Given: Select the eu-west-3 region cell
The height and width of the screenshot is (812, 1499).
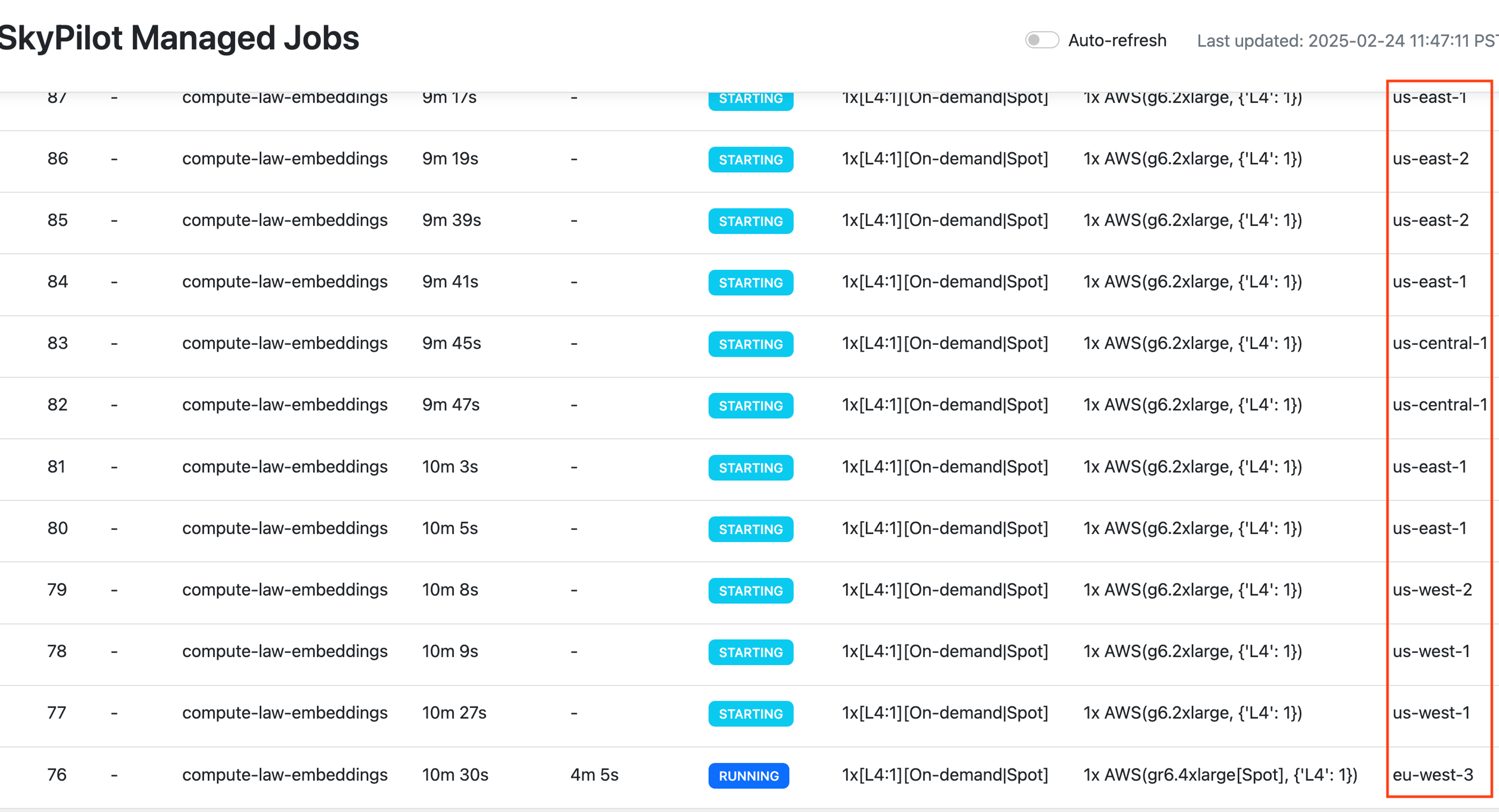Looking at the screenshot, I should 1433,775.
